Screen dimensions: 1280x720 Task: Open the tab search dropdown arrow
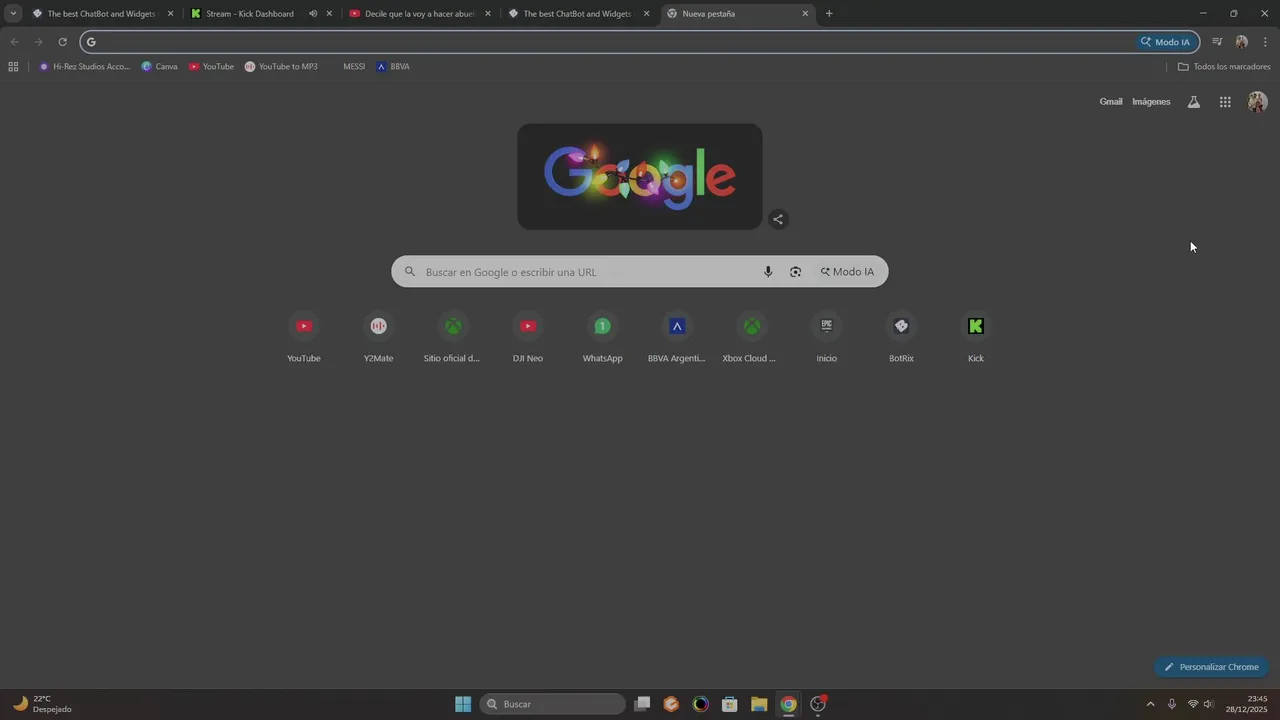pos(13,14)
